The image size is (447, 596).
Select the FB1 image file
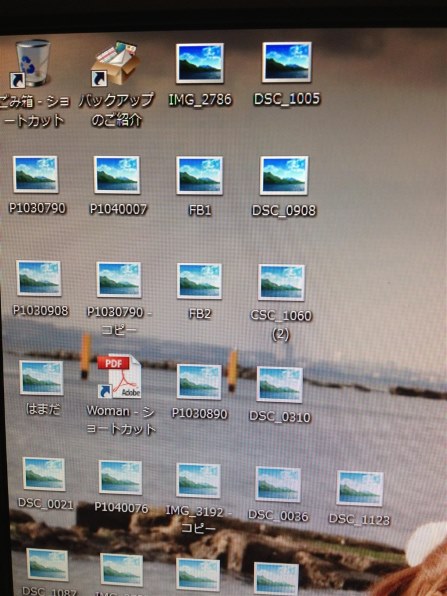coord(200,176)
